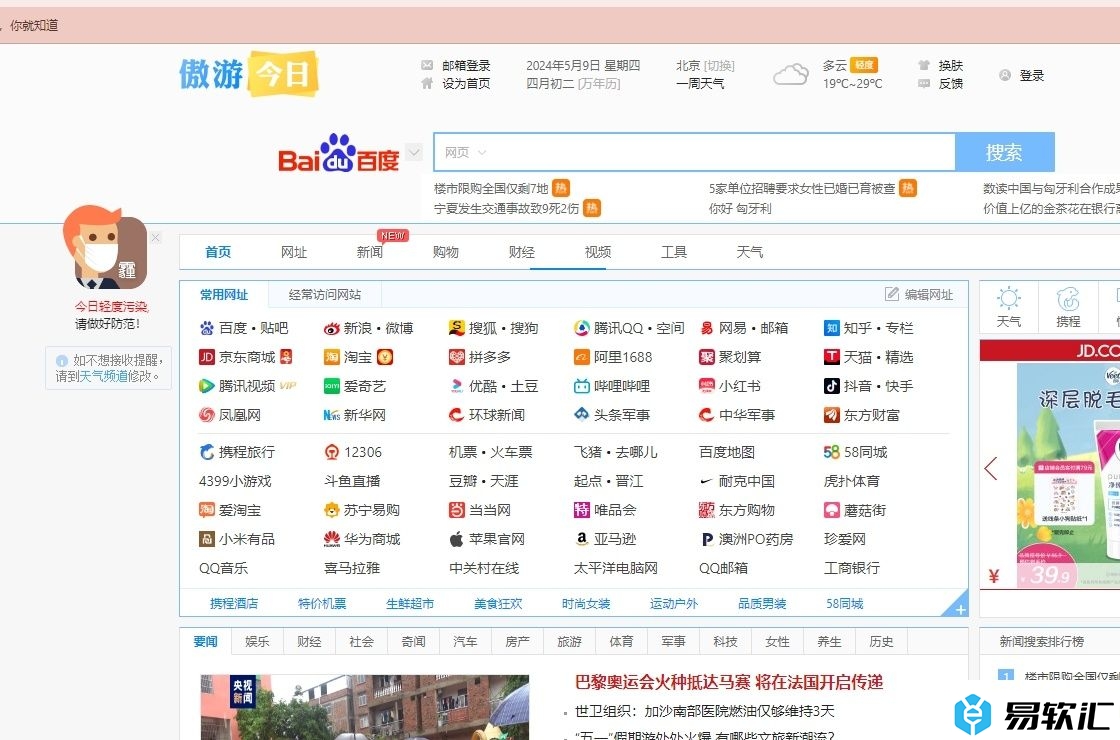Click the 12306 railway icon

pos(331,452)
